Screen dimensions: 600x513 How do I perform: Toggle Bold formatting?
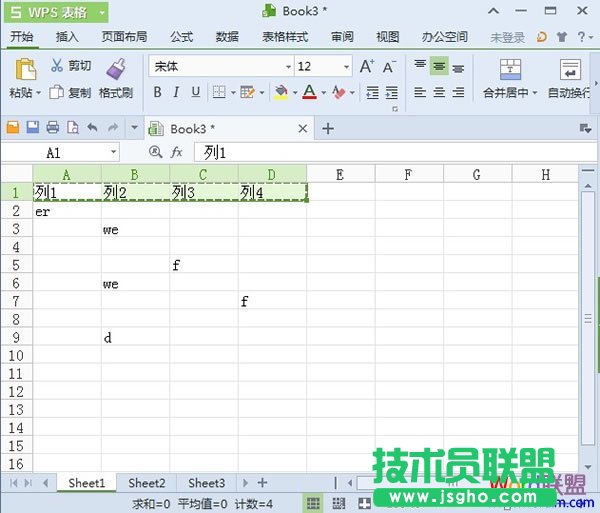tap(157, 92)
